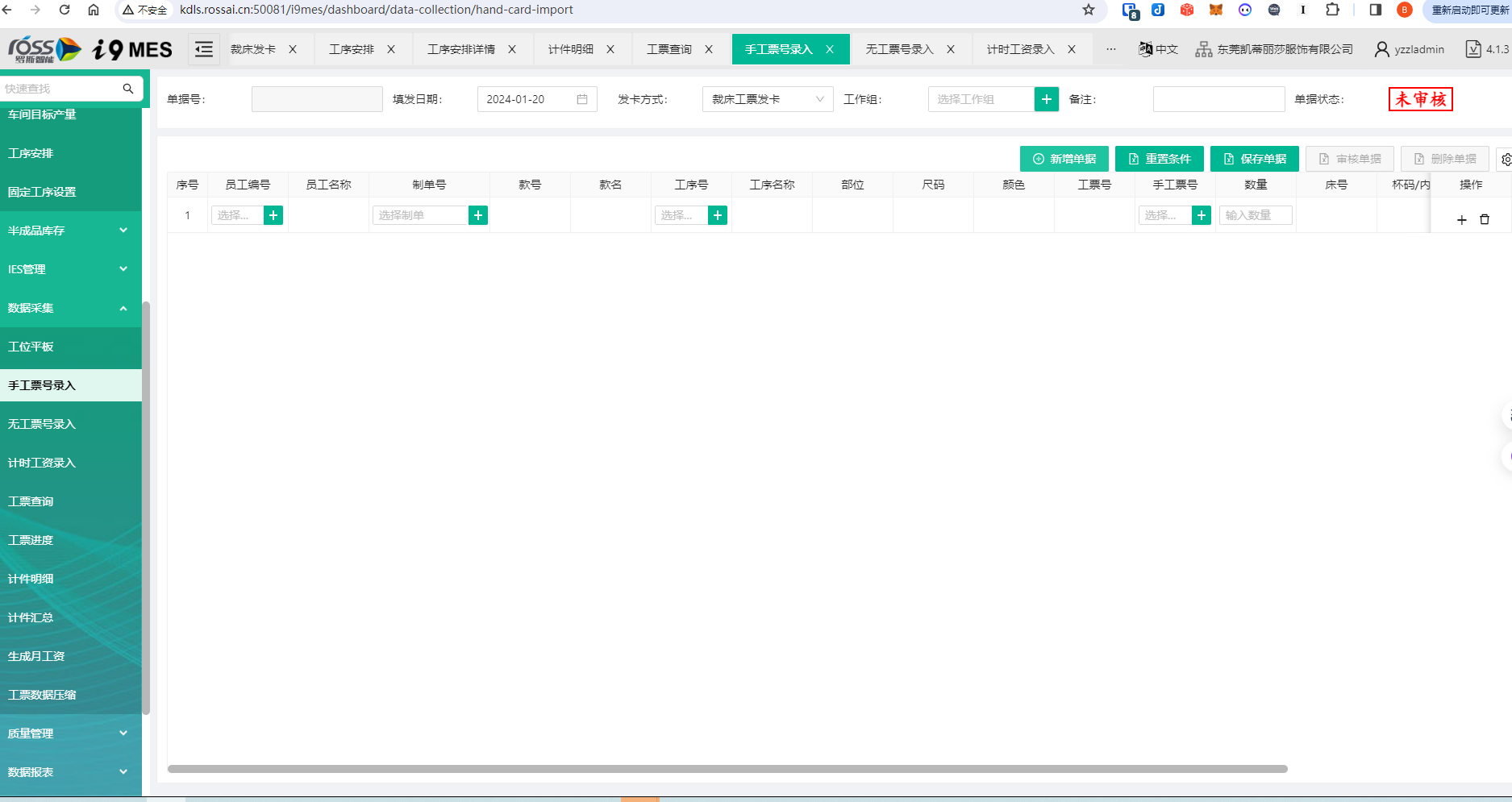Click the version 4.1.3 document icon
Viewport: 1512px width, 802px height.
pos(1473,49)
